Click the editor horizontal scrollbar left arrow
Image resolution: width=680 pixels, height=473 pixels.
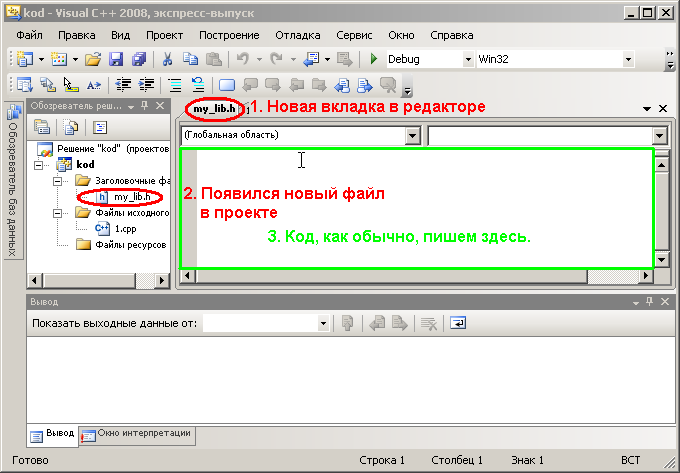coord(187,275)
